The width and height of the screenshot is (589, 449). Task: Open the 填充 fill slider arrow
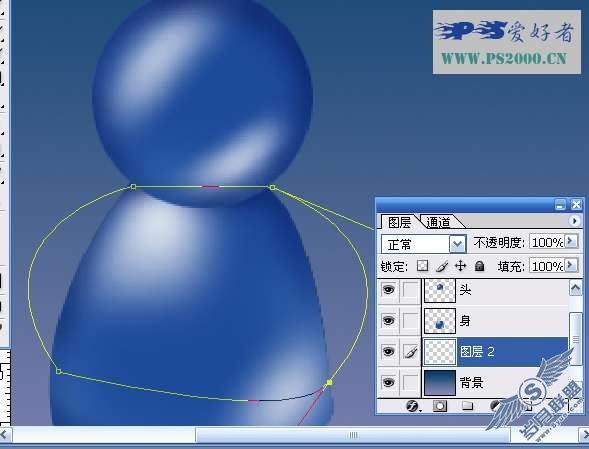[571, 265]
